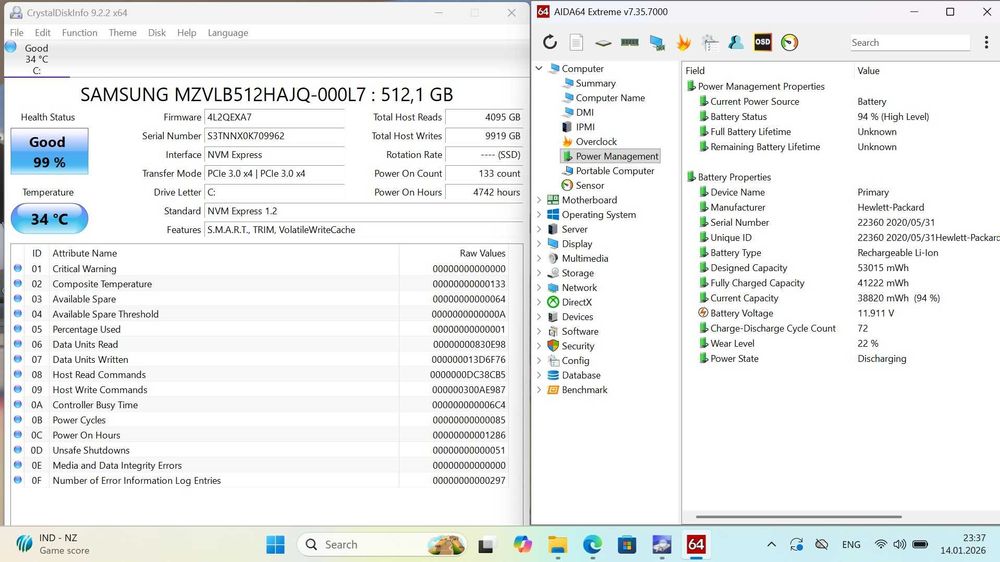Expand the Display tree node

pyautogui.click(x=539, y=244)
